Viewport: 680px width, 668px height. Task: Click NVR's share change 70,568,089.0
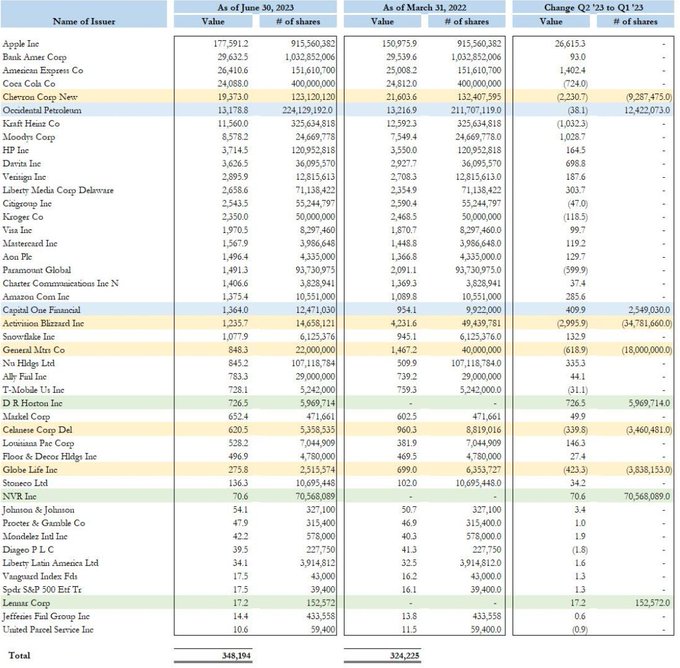pos(647,497)
